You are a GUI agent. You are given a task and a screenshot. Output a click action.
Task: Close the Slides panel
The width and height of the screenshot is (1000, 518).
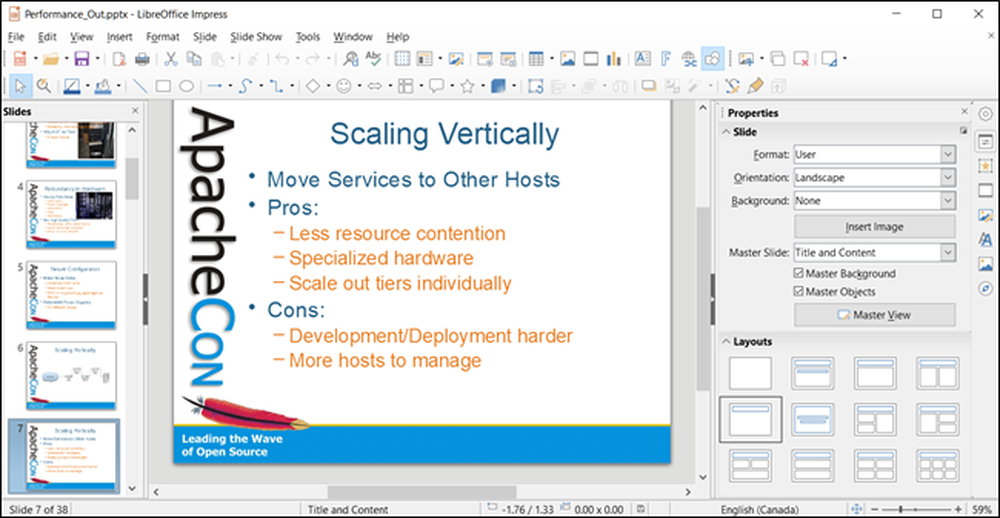[x=135, y=111]
